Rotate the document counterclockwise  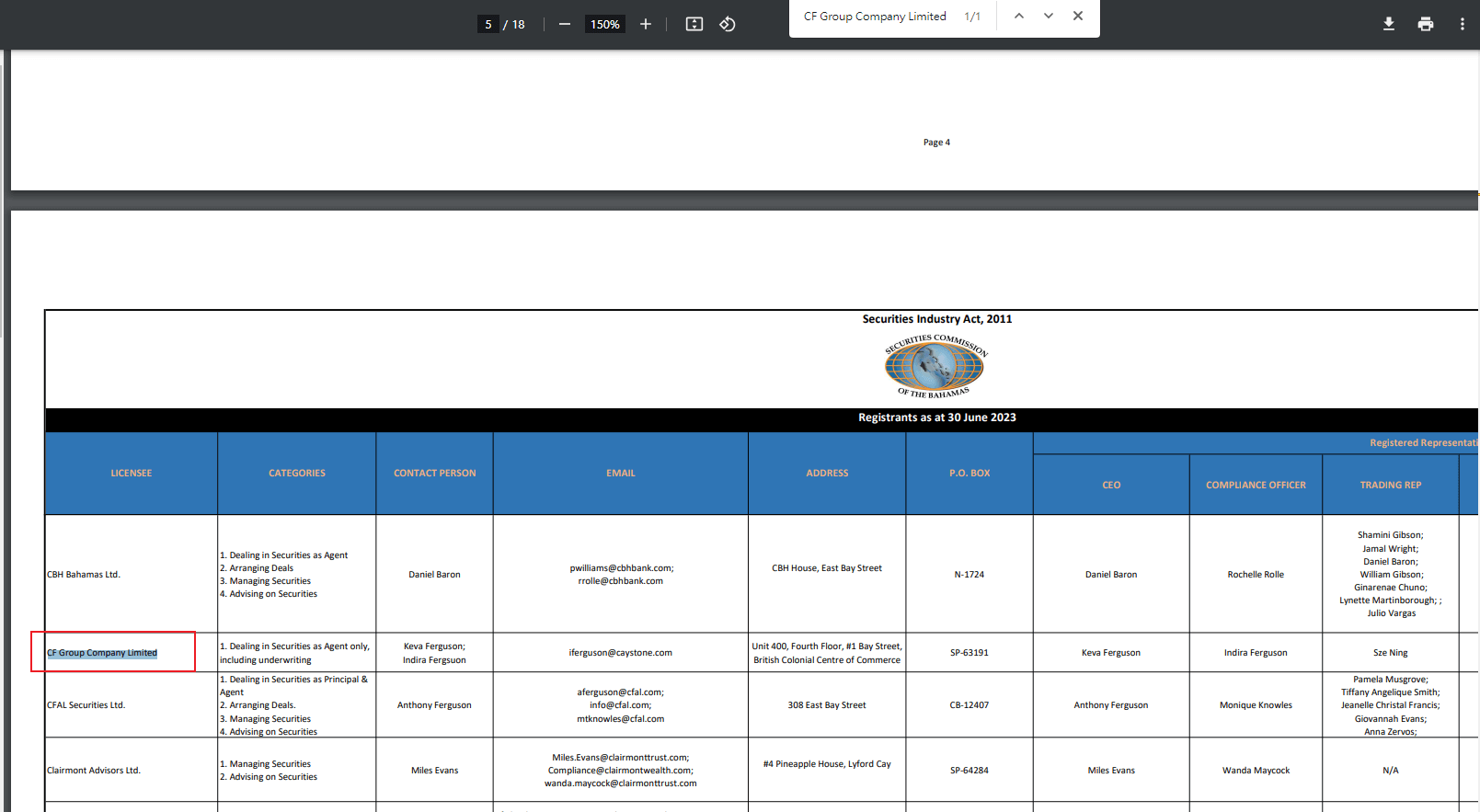point(728,24)
